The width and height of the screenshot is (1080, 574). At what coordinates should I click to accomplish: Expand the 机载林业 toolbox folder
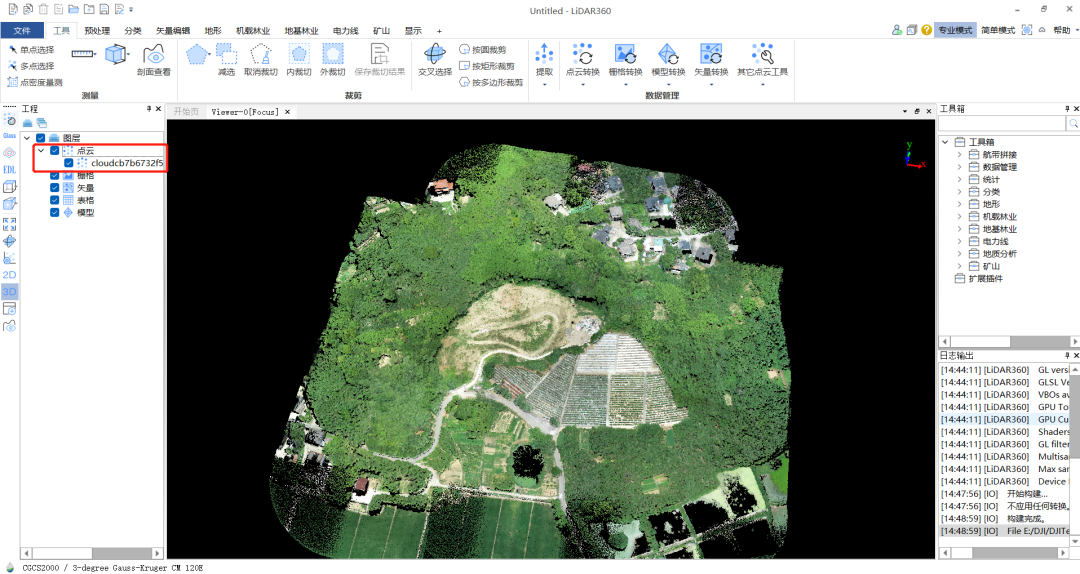click(959, 216)
